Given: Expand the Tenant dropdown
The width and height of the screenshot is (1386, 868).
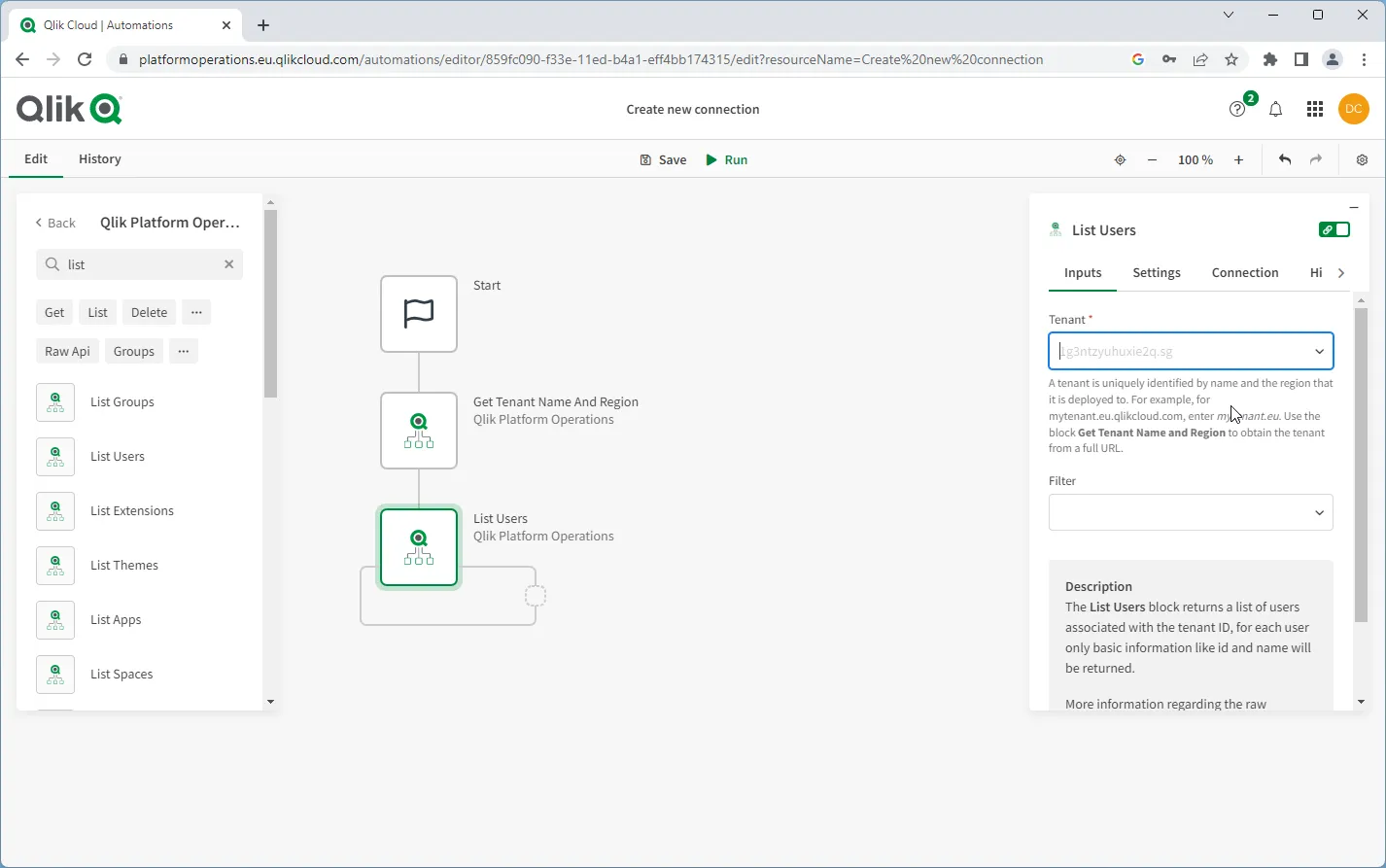Looking at the screenshot, I should coord(1319,352).
